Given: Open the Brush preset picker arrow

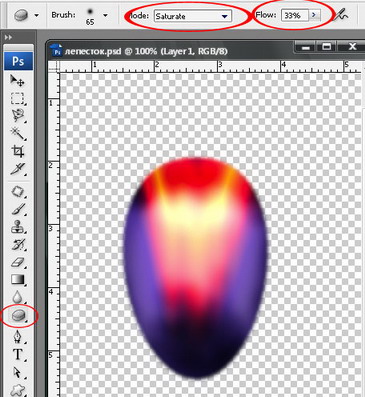Looking at the screenshot, I should tap(105, 15).
